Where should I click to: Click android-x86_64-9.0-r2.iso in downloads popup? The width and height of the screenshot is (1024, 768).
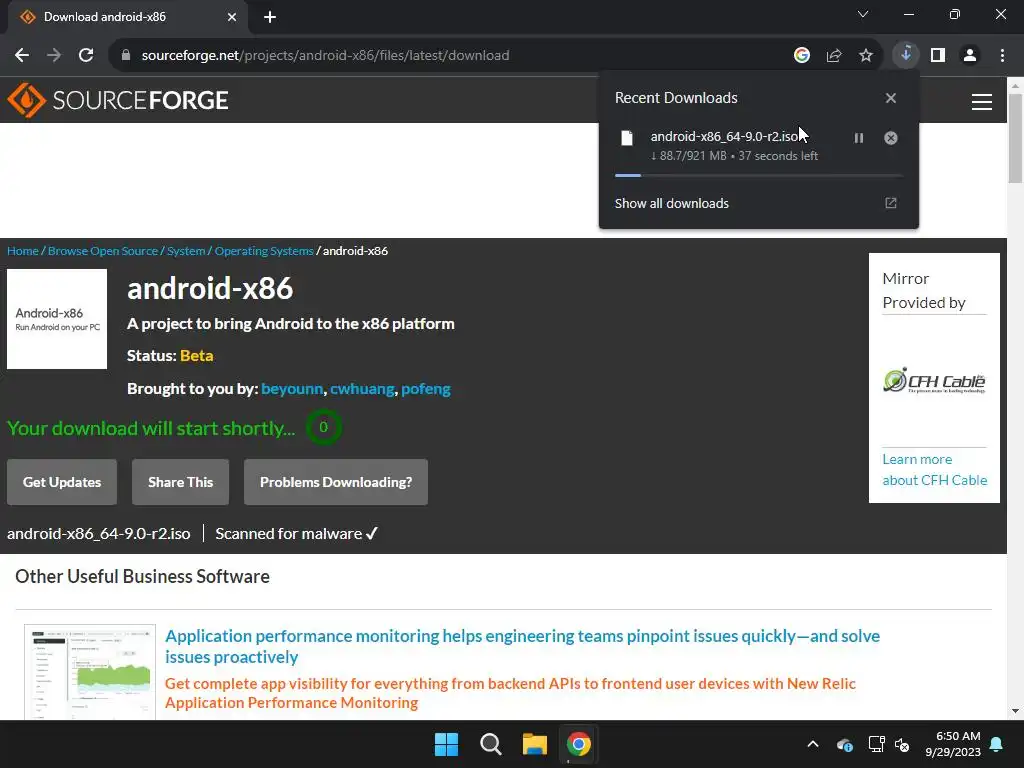tap(724, 136)
